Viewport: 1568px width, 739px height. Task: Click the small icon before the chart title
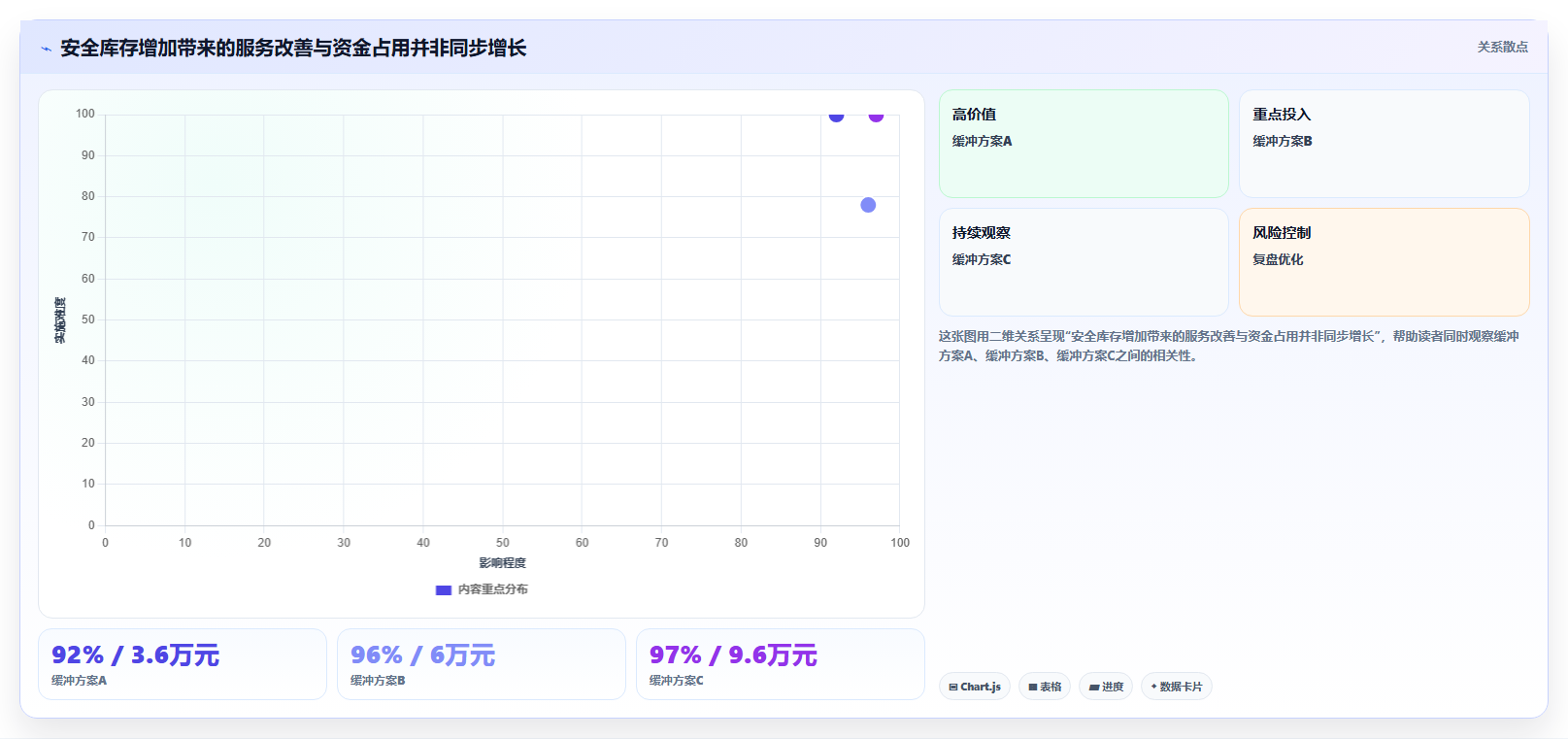coord(46,49)
